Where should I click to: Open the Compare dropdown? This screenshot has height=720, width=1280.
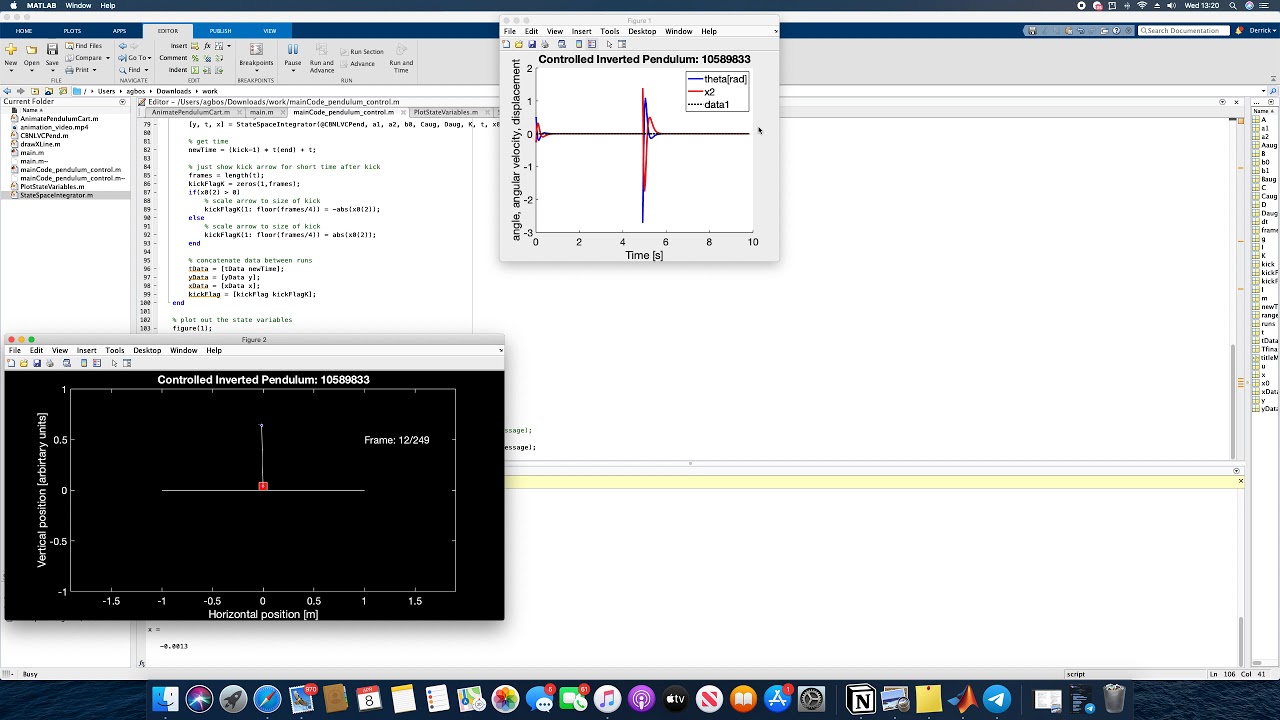tap(107, 58)
